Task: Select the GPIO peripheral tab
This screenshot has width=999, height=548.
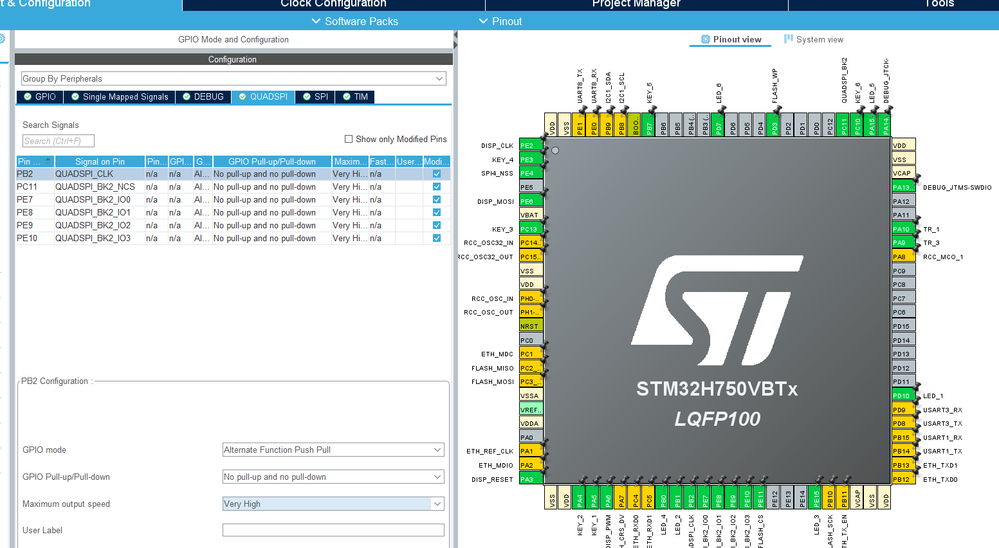Action: click(x=40, y=97)
